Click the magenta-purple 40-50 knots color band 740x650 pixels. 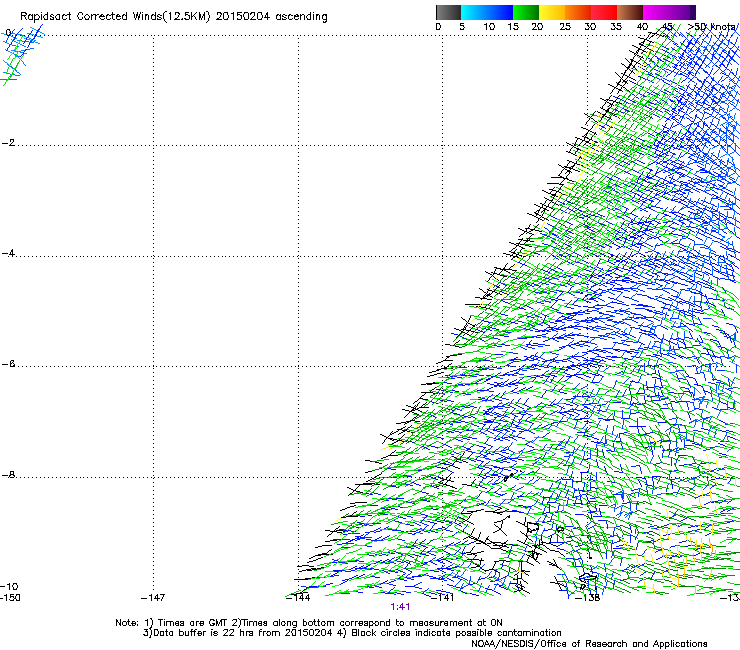(x=669, y=12)
